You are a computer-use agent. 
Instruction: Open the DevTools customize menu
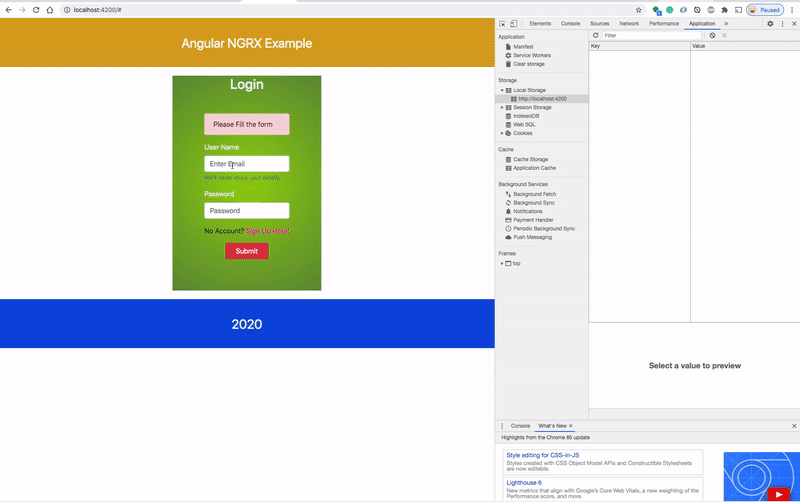click(782, 23)
